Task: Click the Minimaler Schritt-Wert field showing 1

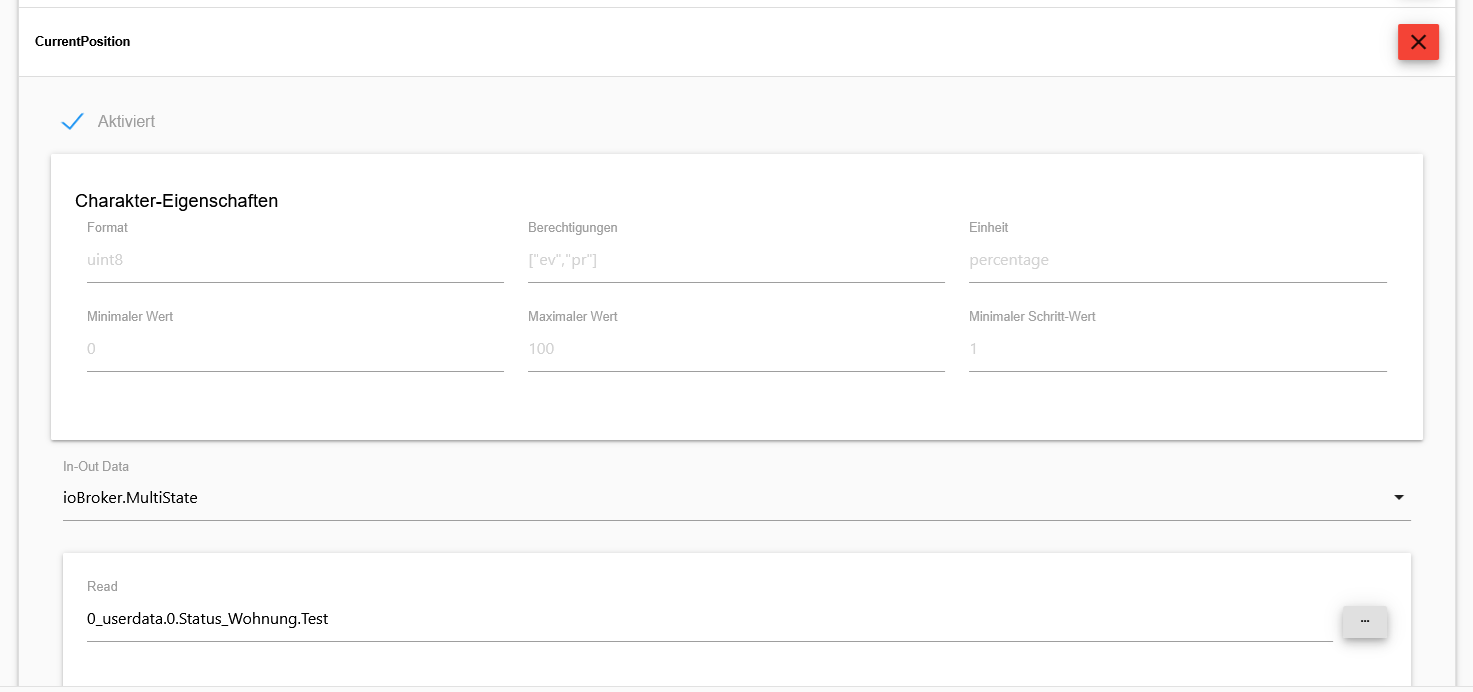Action: point(1177,349)
